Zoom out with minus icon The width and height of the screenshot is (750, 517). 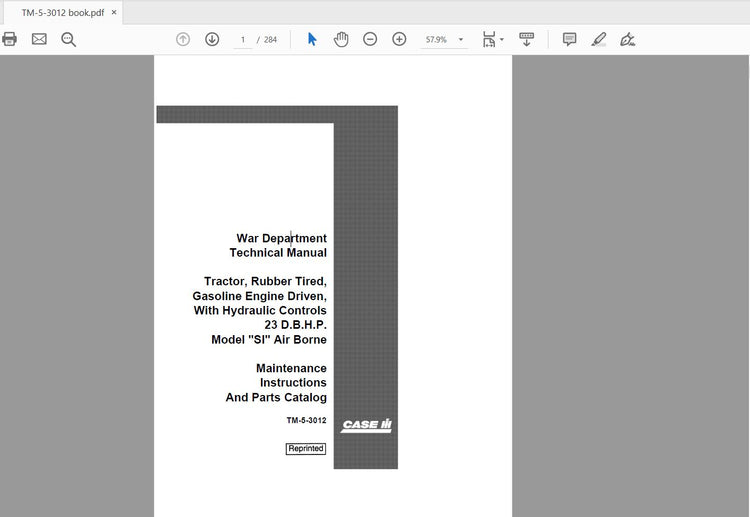click(370, 39)
